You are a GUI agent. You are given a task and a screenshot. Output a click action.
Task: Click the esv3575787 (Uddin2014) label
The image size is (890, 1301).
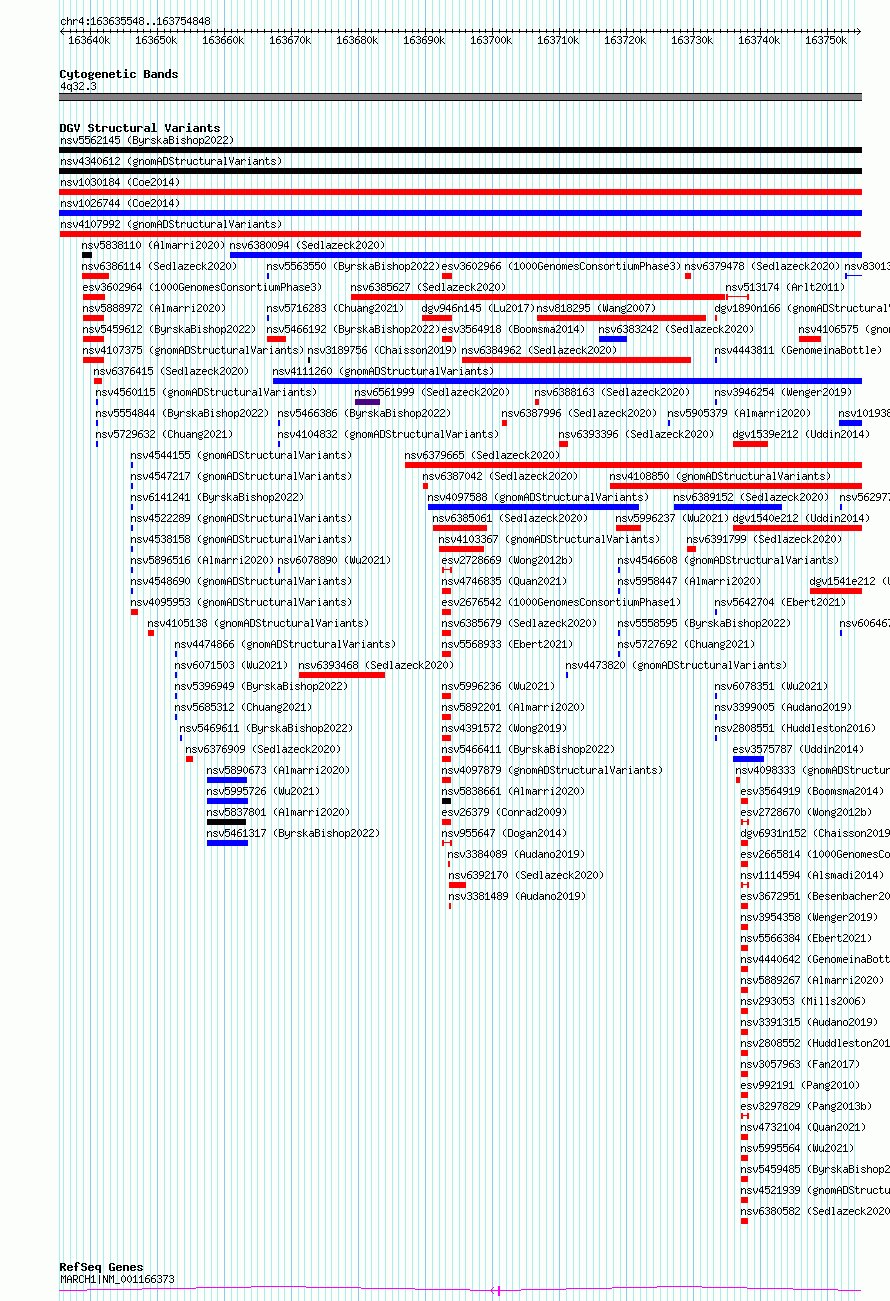click(798, 749)
